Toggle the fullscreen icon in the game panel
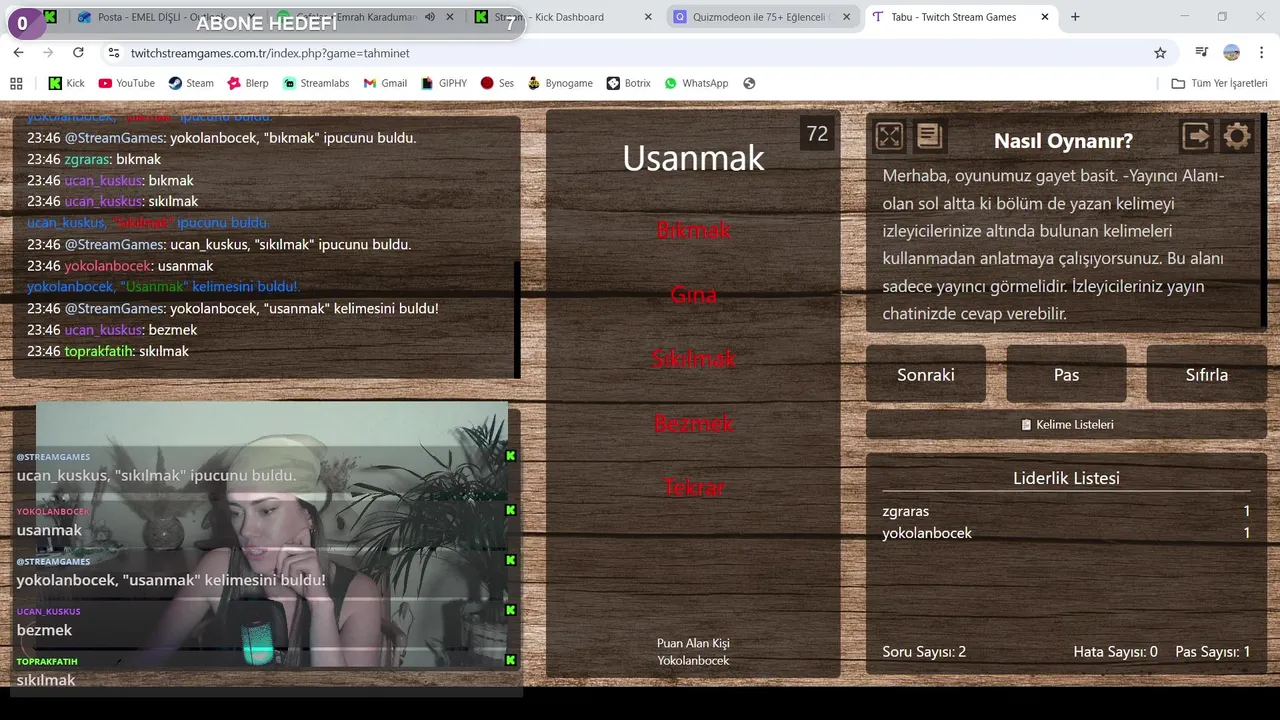The image size is (1280, 720). tap(889, 136)
